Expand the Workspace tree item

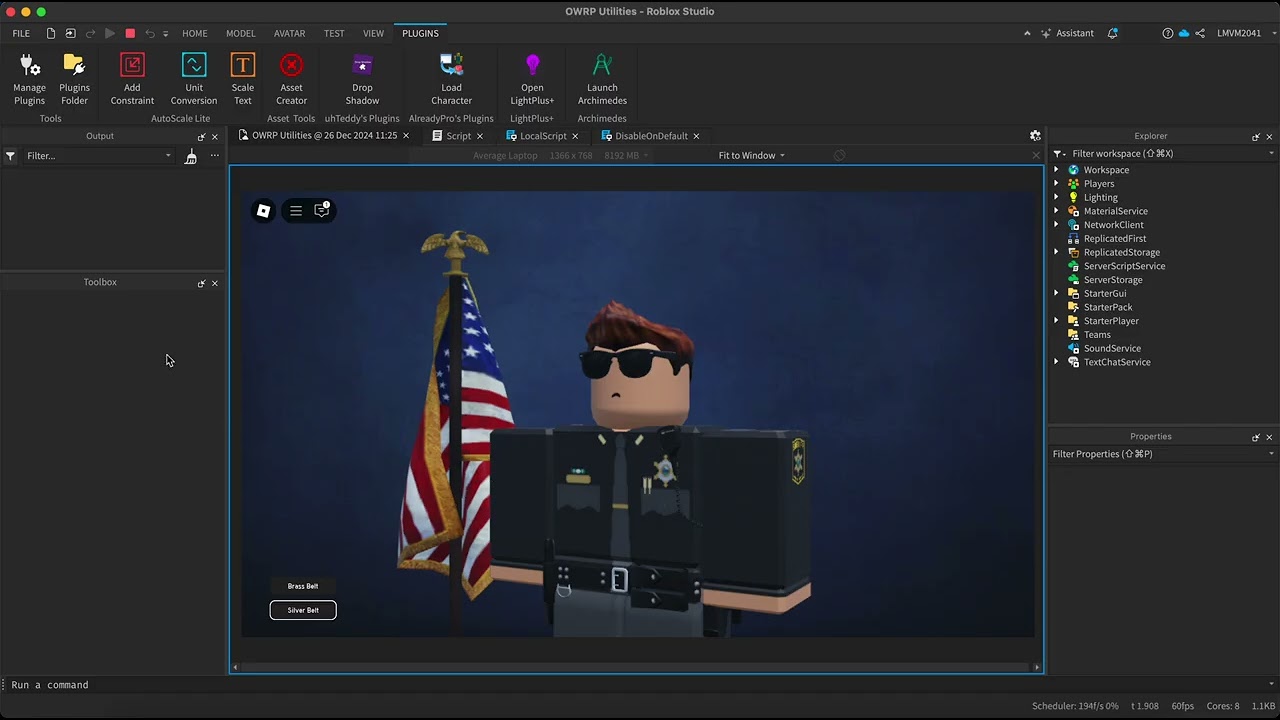1057,170
